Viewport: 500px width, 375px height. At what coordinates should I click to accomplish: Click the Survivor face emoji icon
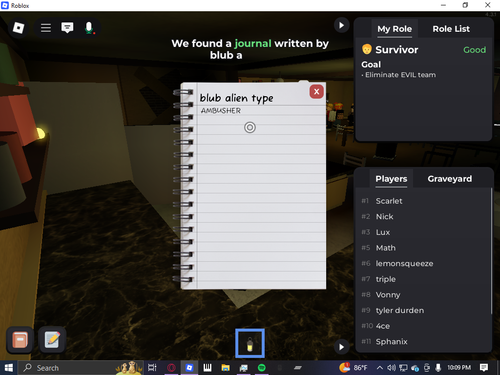click(367, 49)
